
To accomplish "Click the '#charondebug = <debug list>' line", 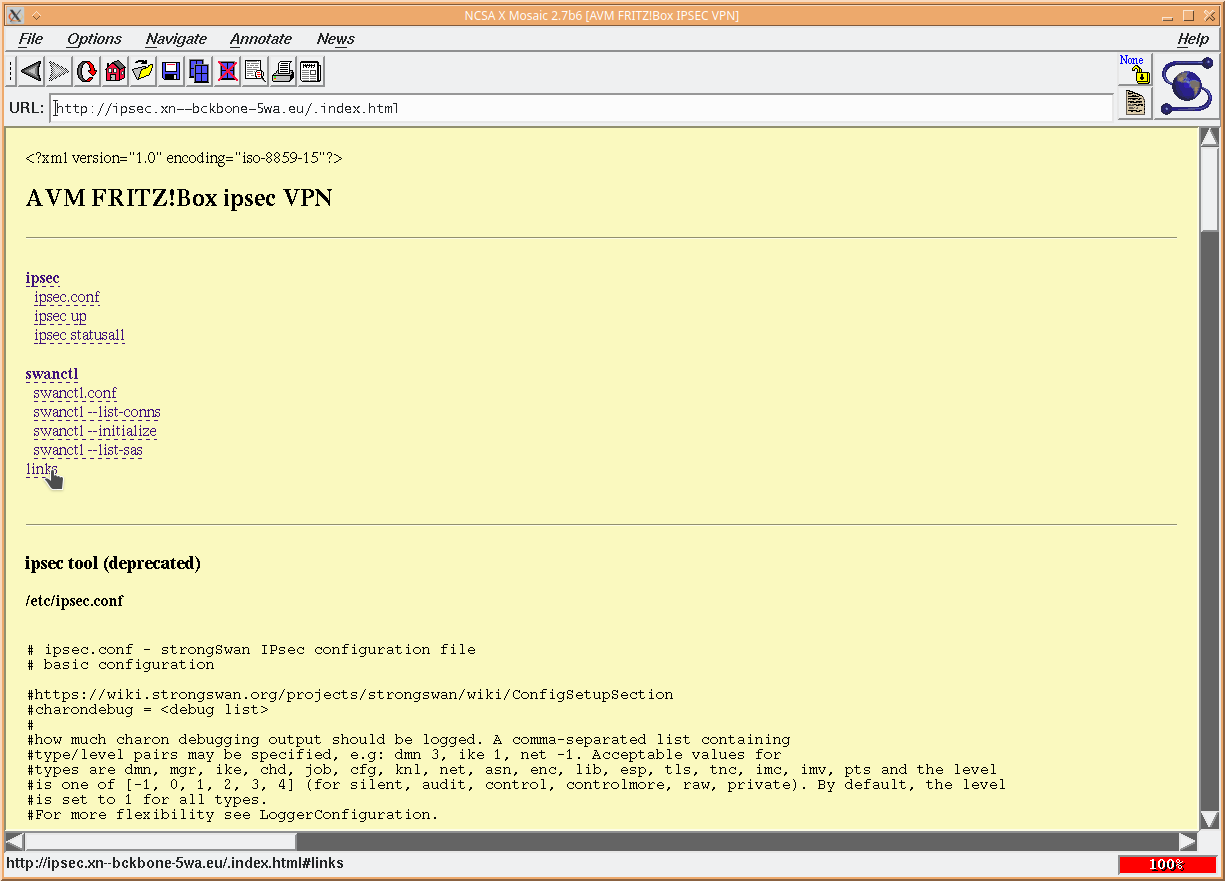I will pyautogui.click(x=148, y=709).
